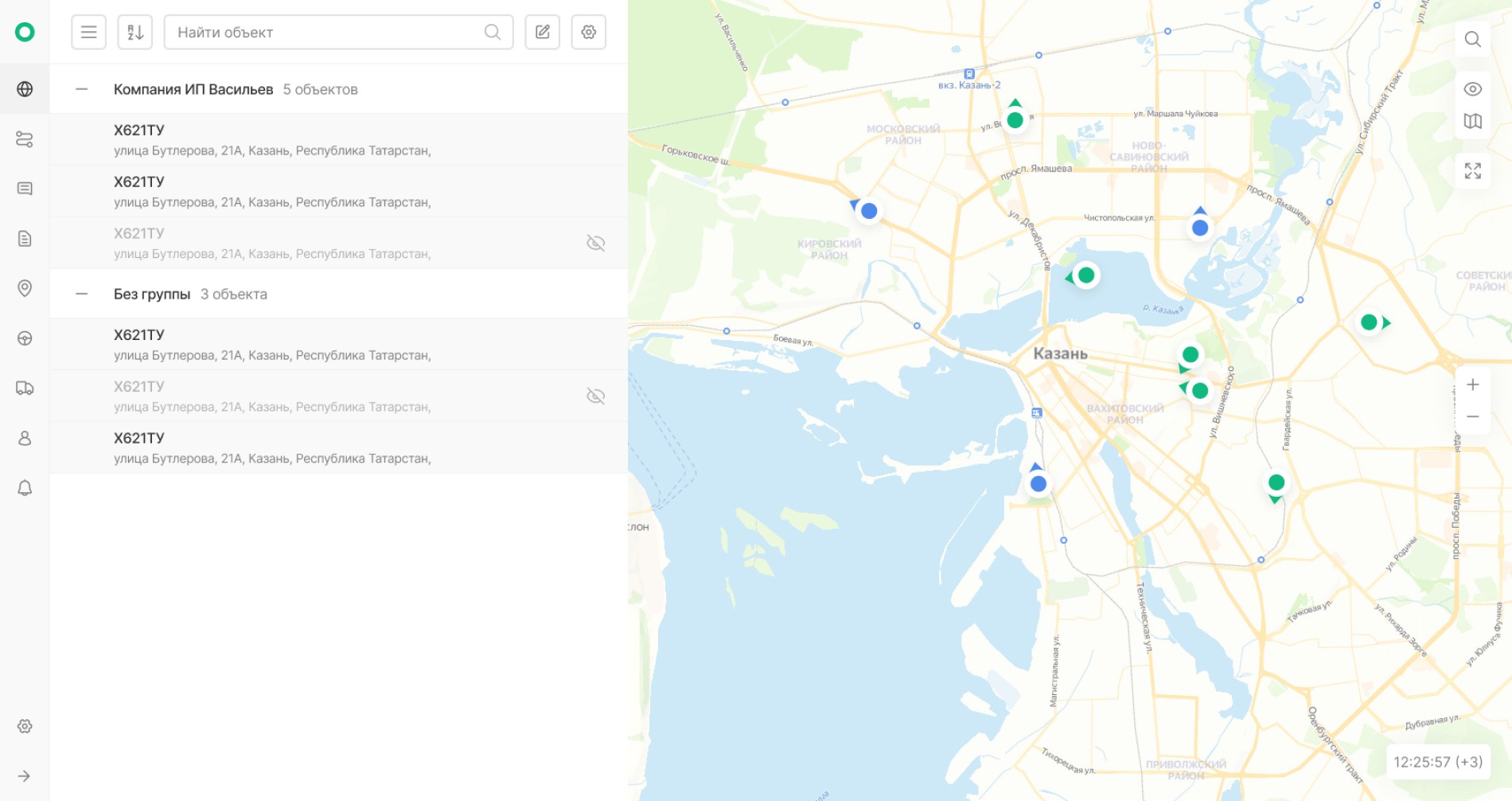Click the "вкз. Казань-2" station icon
Screen dimensions: 1512x801
pyautogui.click(x=969, y=74)
